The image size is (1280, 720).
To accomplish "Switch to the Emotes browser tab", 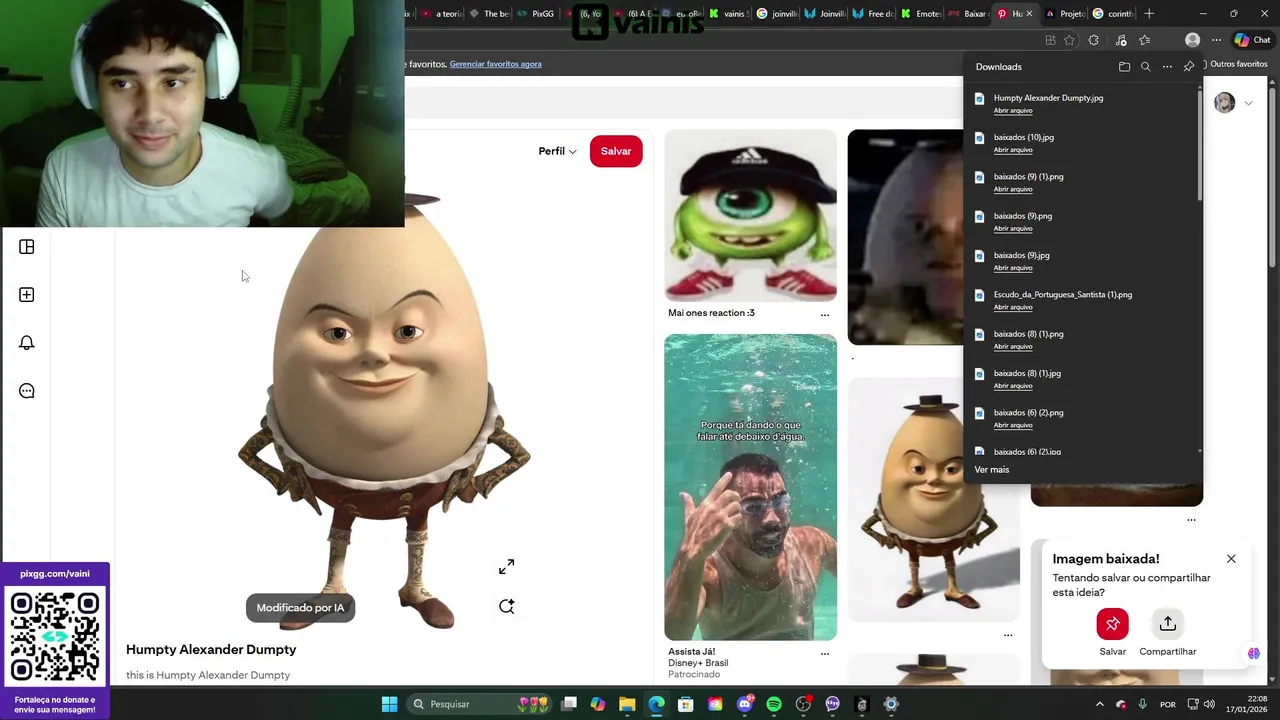I will (922, 14).
